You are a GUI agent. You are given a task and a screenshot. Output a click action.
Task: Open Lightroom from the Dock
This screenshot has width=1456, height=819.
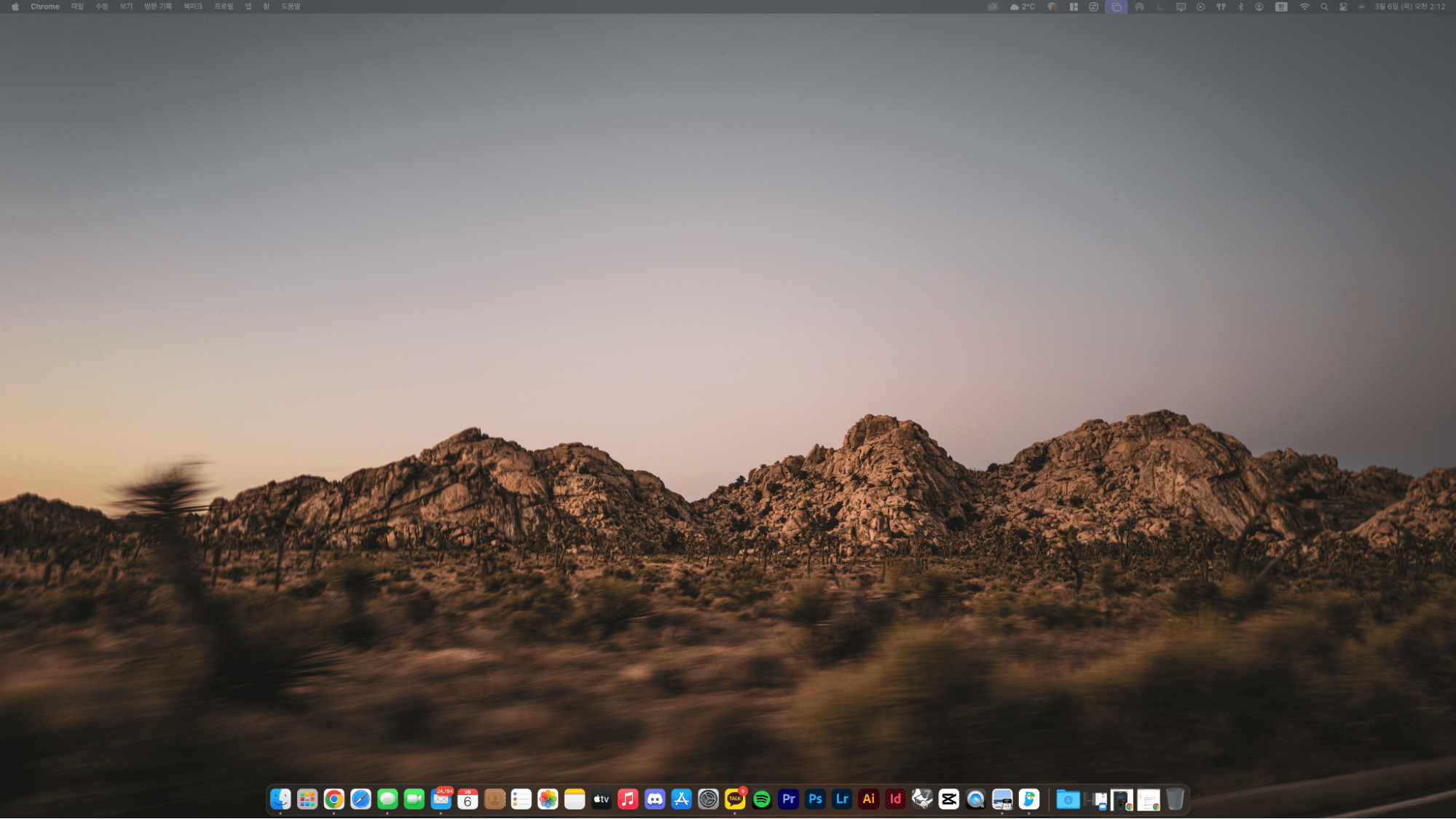842,799
